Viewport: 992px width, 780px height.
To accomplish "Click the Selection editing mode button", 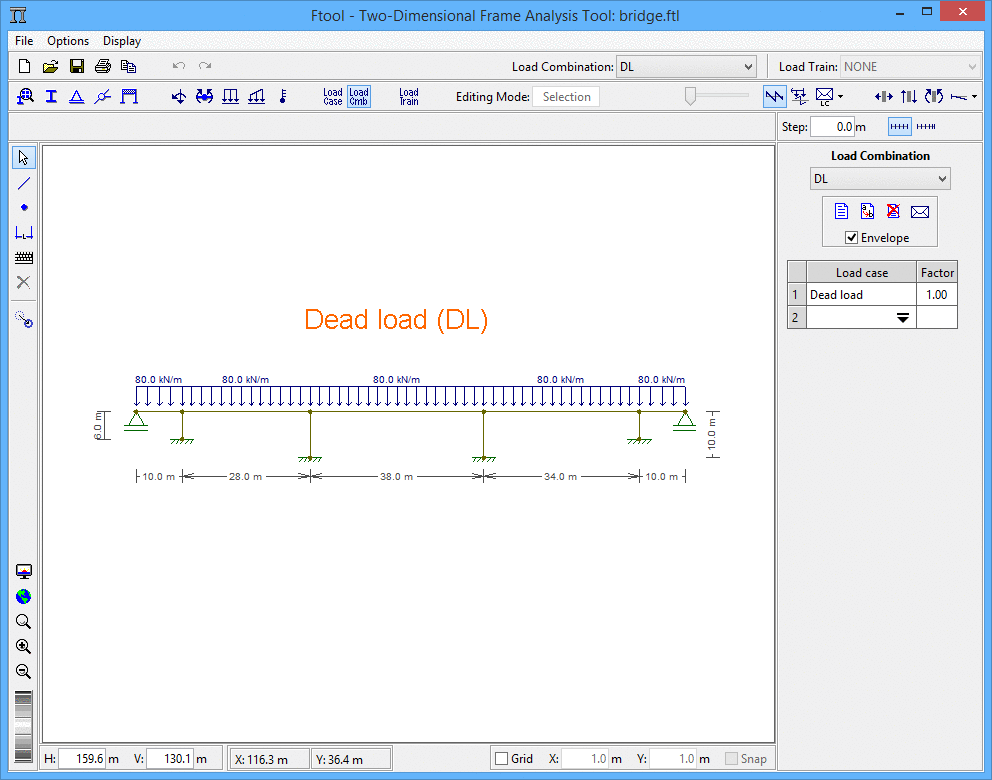I will (566, 96).
